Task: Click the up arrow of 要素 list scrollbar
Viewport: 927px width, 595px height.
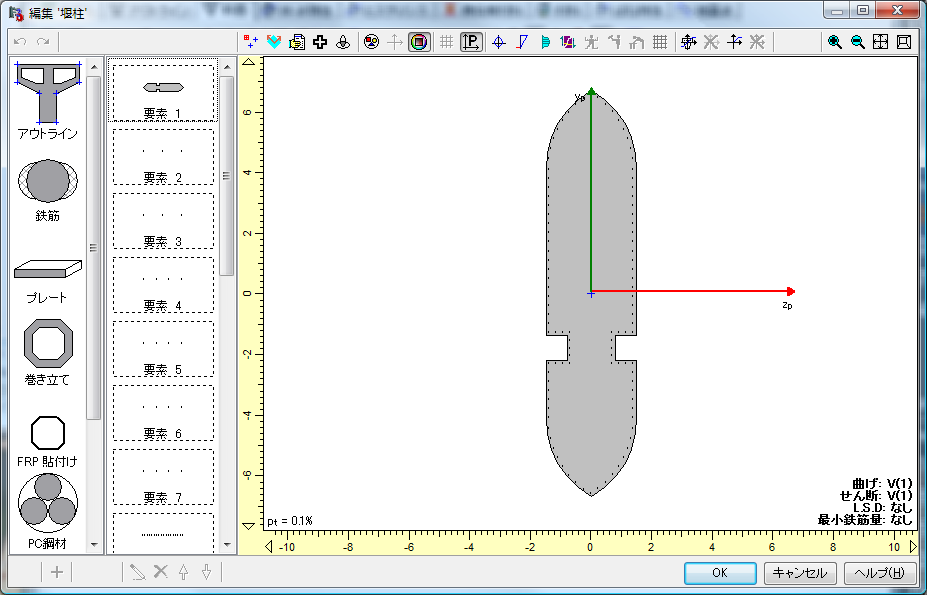Action: (x=227, y=67)
